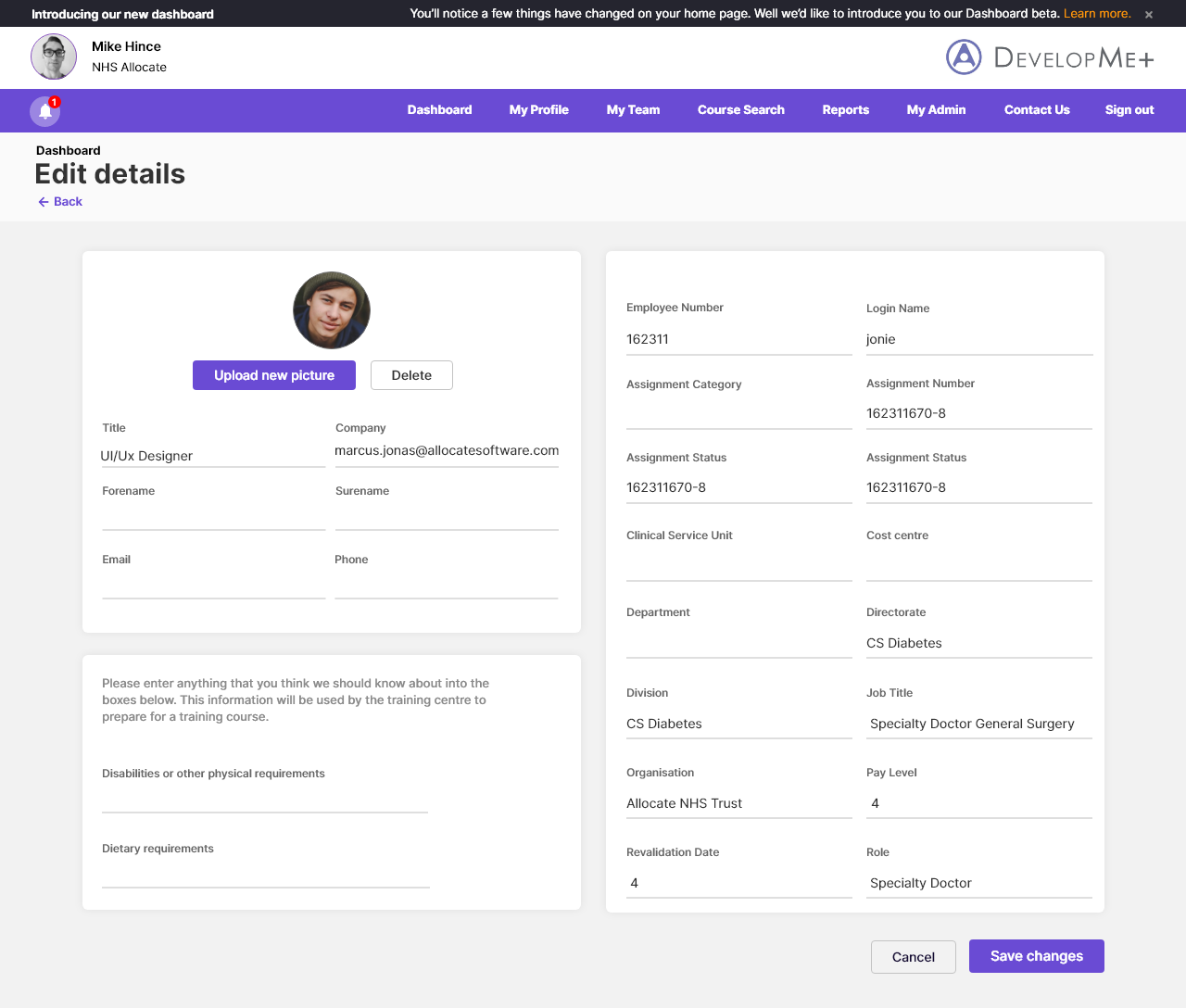Click Mike Hince's avatar in the header
Image resolution: width=1186 pixels, height=1008 pixels.
(54, 57)
